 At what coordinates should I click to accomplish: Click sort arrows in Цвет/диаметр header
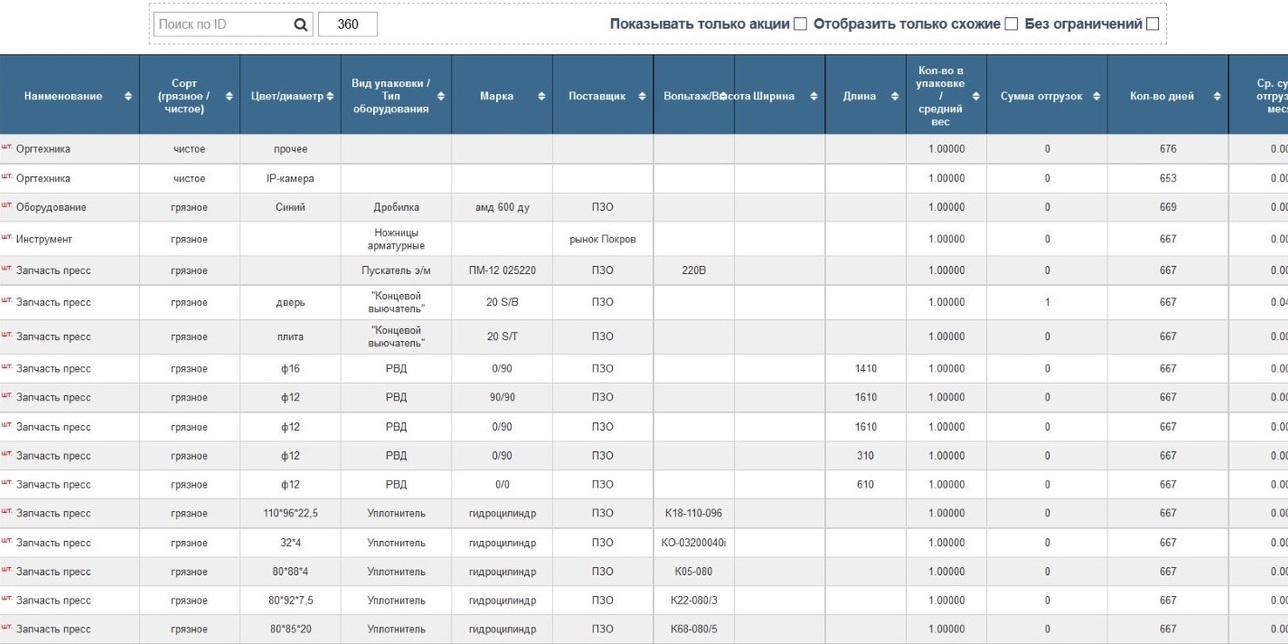[330, 96]
